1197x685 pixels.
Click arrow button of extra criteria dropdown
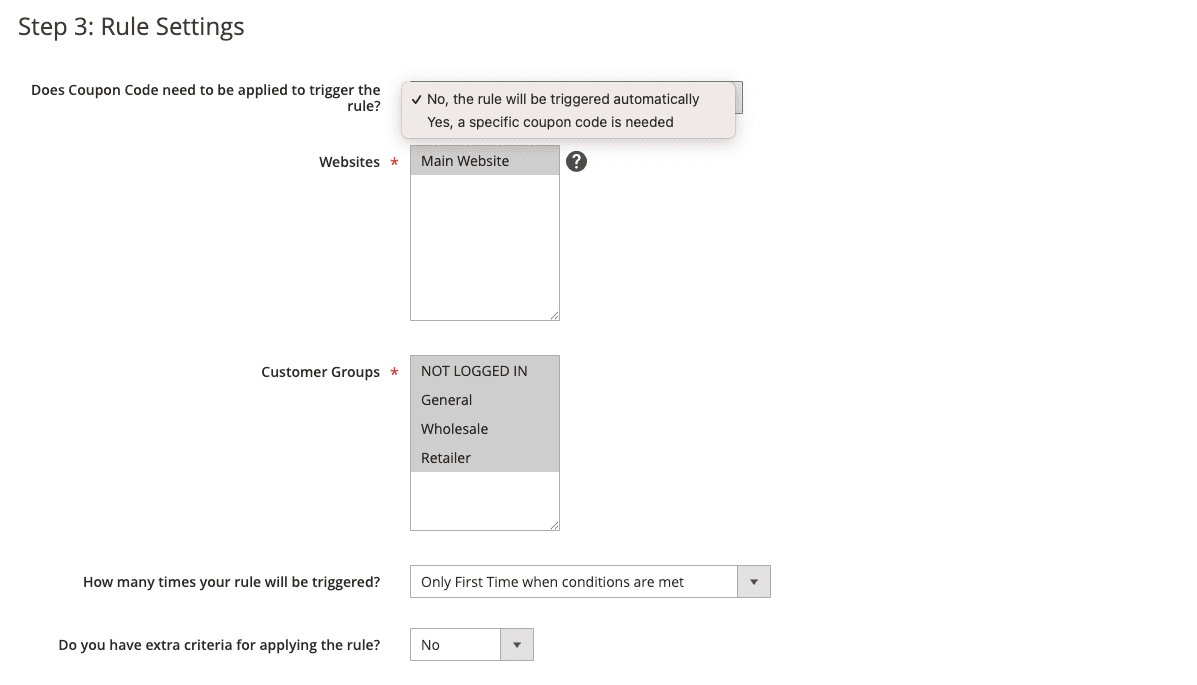point(517,645)
